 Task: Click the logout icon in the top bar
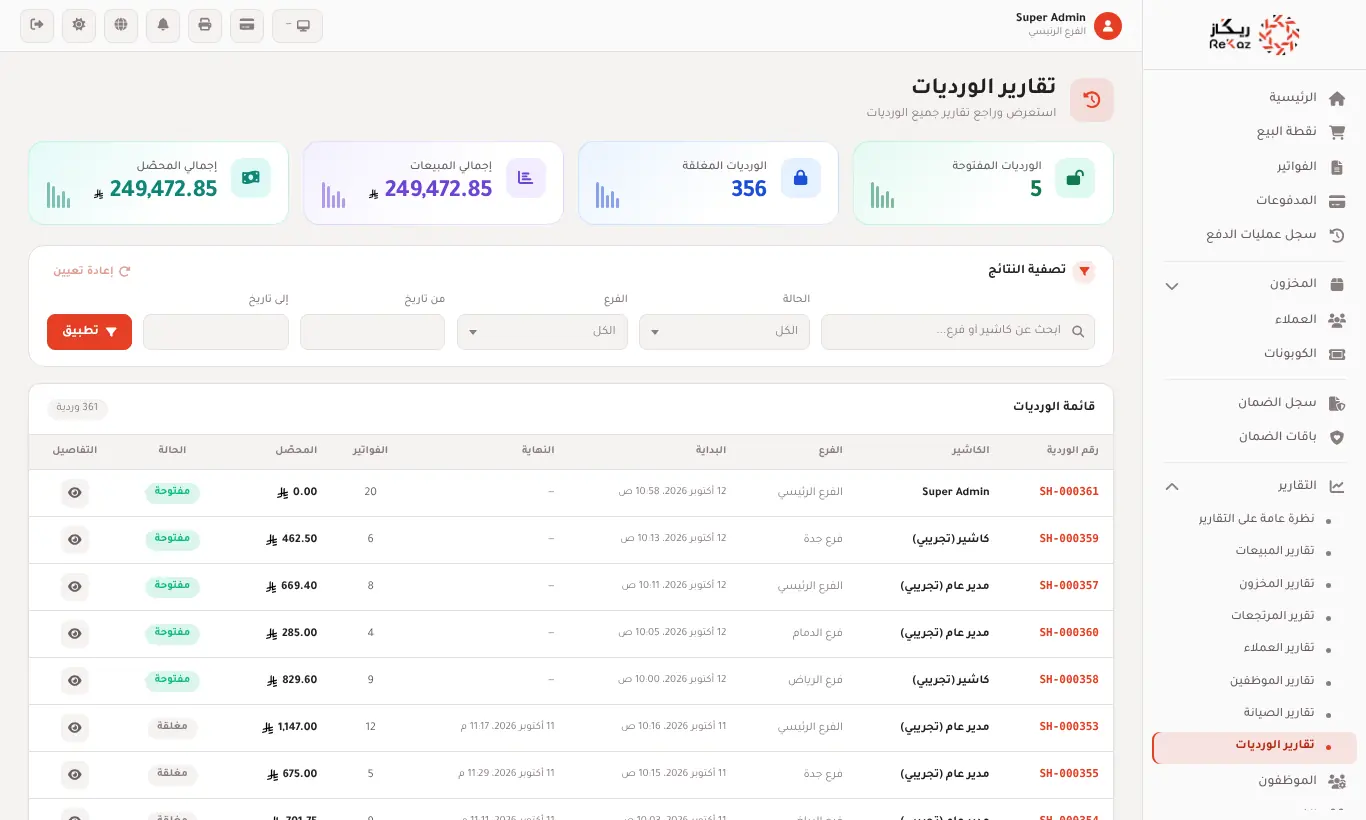37,25
